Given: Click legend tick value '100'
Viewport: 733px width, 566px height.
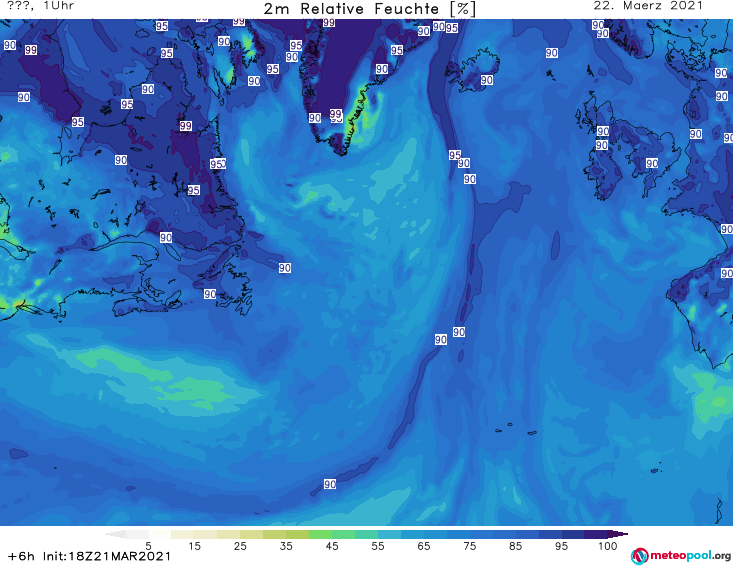Looking at the screenshot, I should coord(607,546).
